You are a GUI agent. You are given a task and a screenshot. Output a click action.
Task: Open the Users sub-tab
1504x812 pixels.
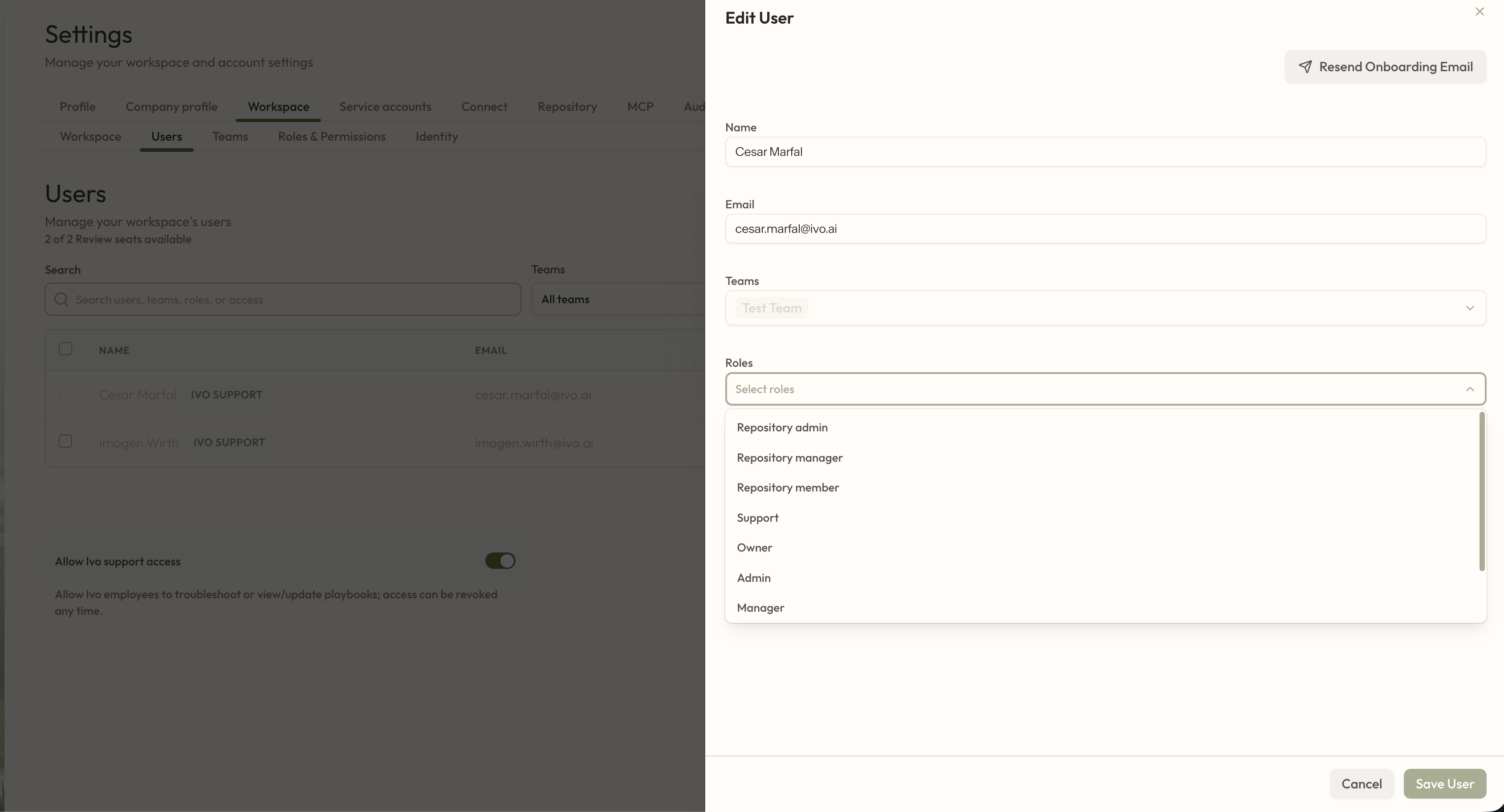coord(167,137)
